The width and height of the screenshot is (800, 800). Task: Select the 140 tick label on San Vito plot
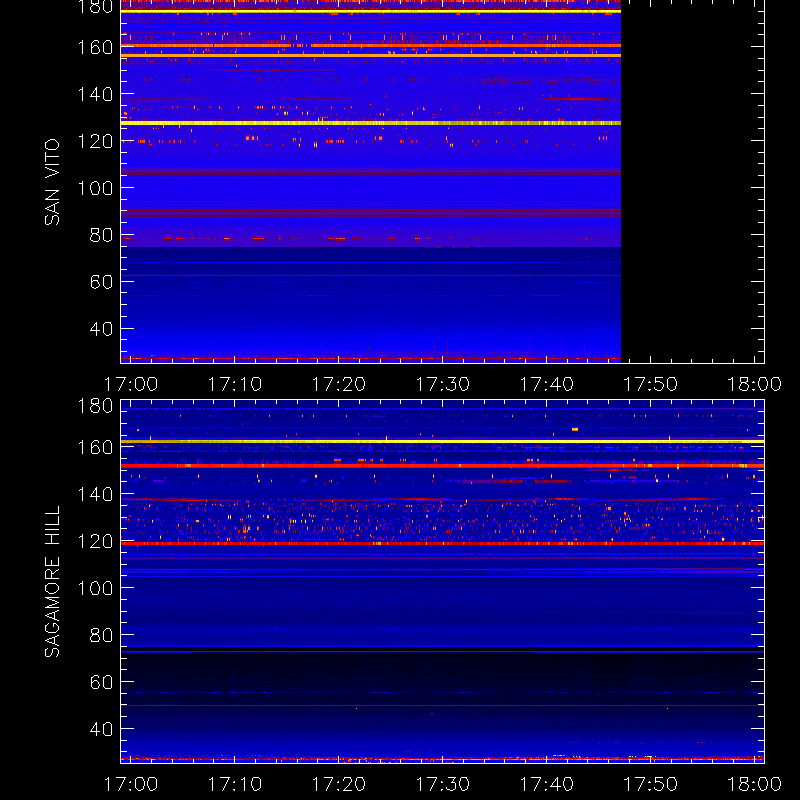[95, 94]
